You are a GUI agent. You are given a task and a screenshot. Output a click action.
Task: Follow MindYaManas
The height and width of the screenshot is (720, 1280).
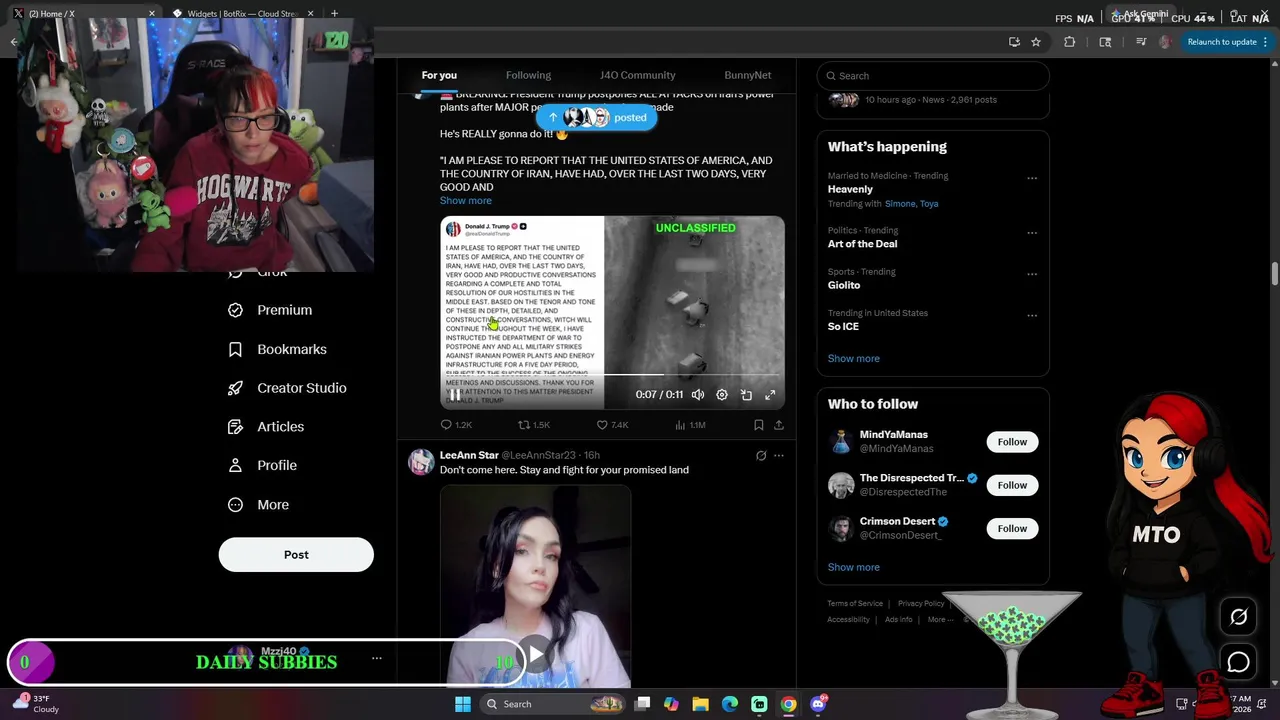click(x=1012, y=442)
